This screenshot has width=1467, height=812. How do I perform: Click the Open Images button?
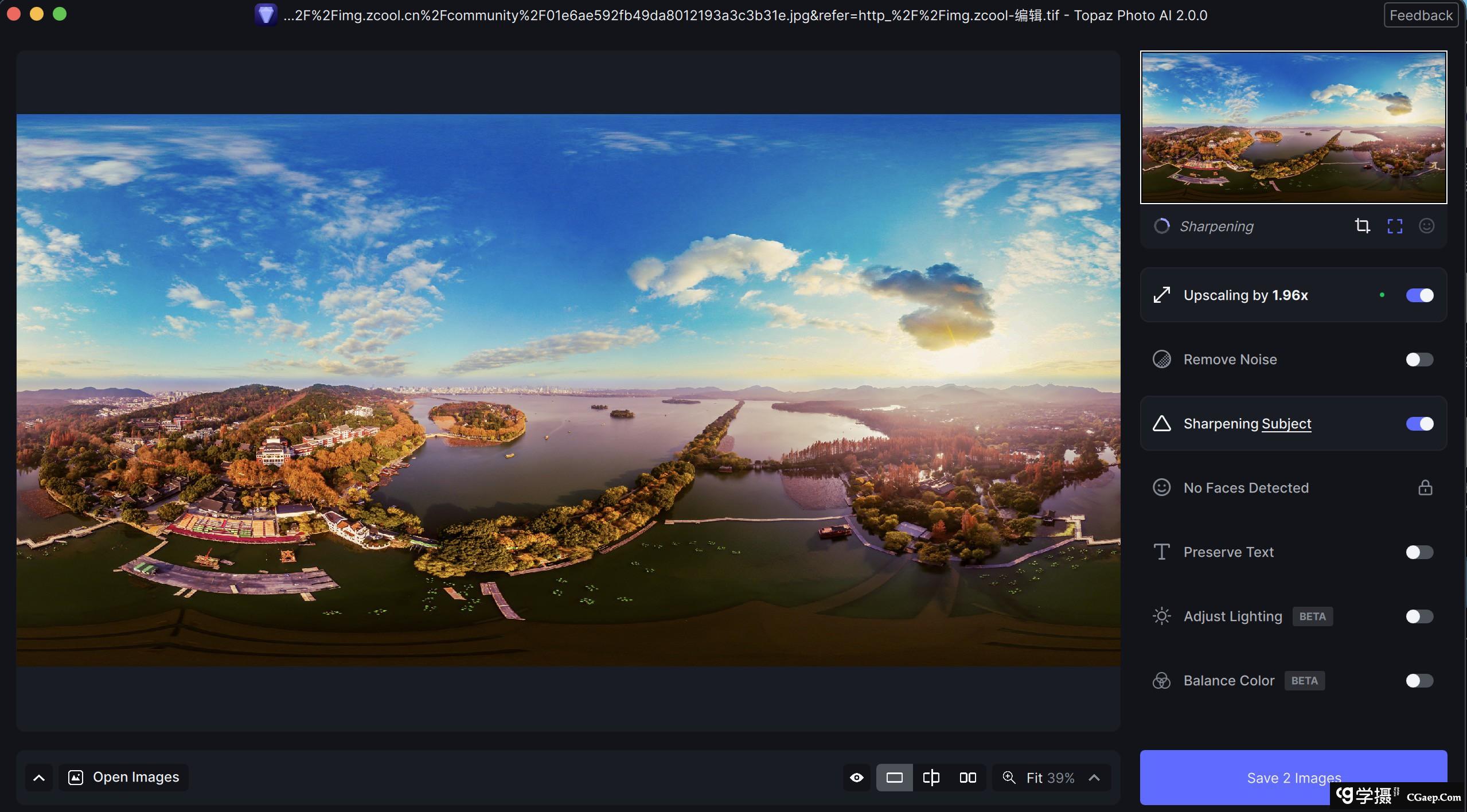(124, 778)
